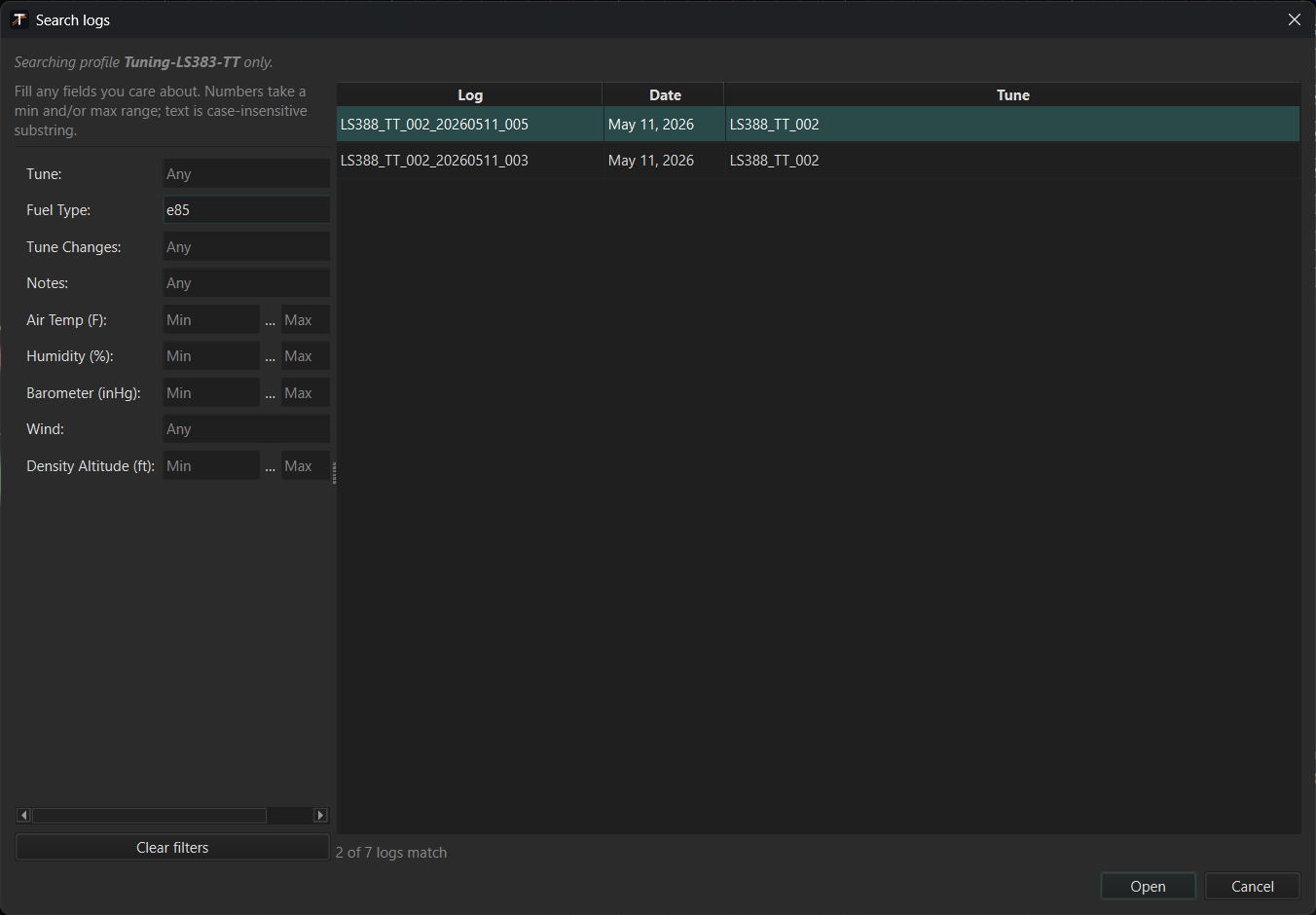
Task: Click the Clear filters button
Action: [172, 848]
